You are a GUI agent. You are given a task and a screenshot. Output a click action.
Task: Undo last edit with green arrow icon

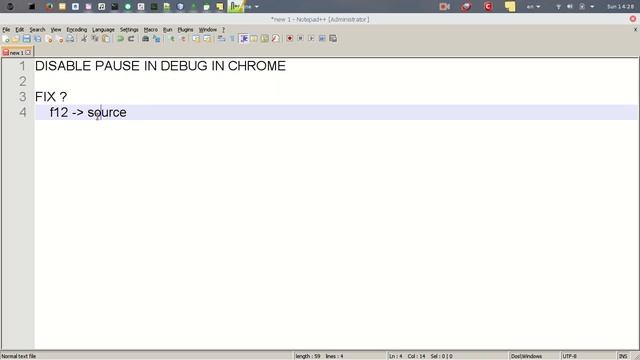click(x=120, y=39)
